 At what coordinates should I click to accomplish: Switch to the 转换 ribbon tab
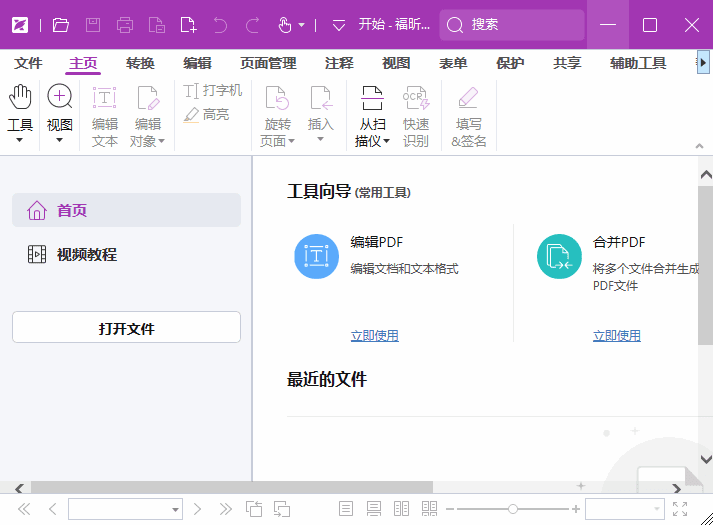point(140,63)
